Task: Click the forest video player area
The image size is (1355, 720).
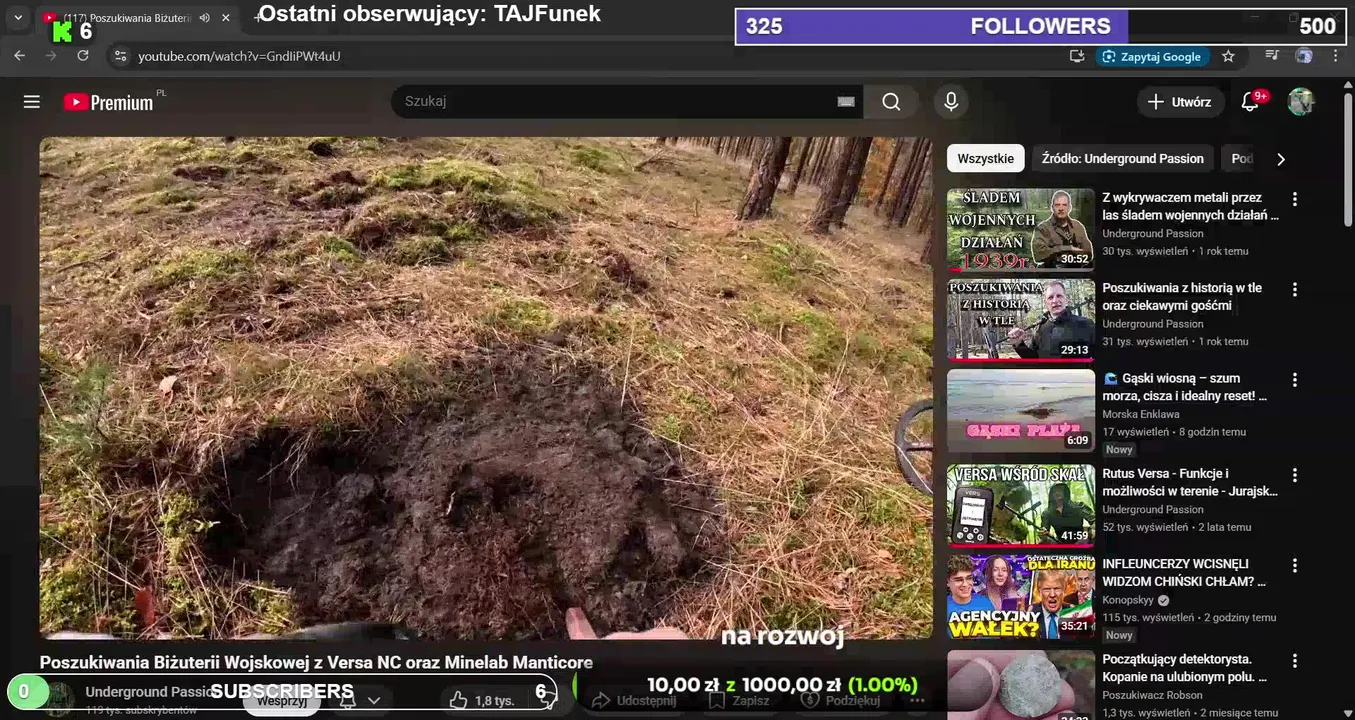Action: [486, 388]
